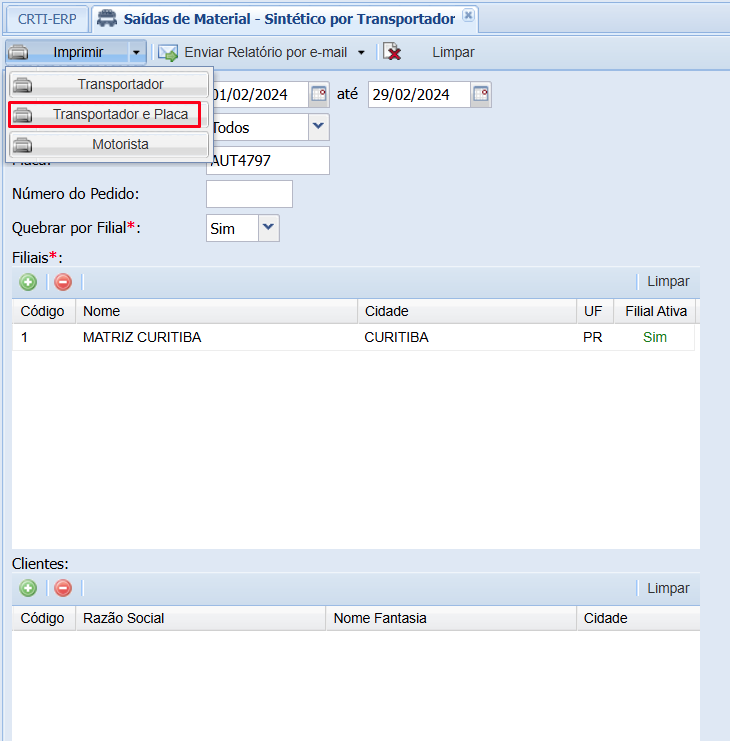Image resolution: width=730 pixels, height=741 pixels.
Task: Click the PR state cell
Action: tap(592, 337)
